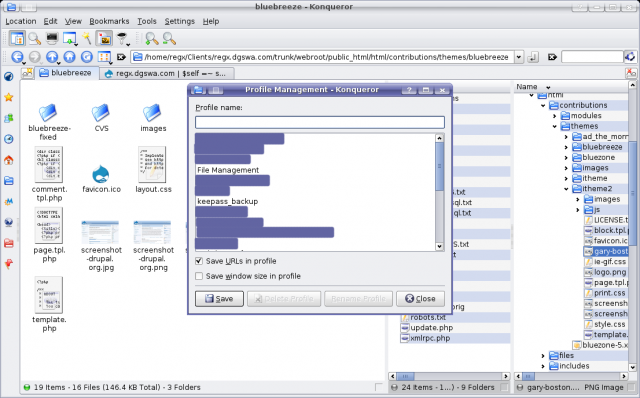The image size is (640, 398).
Task: Click Save in Profile Management dialog
Action: 219,299
